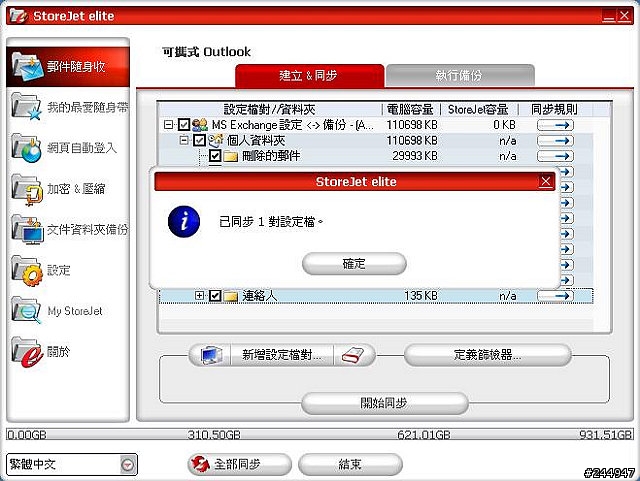Viewport: 640px width, 481px height.
Task: Click the 全部同步 button
Action: pyautogui.click(x=240, y=464)
